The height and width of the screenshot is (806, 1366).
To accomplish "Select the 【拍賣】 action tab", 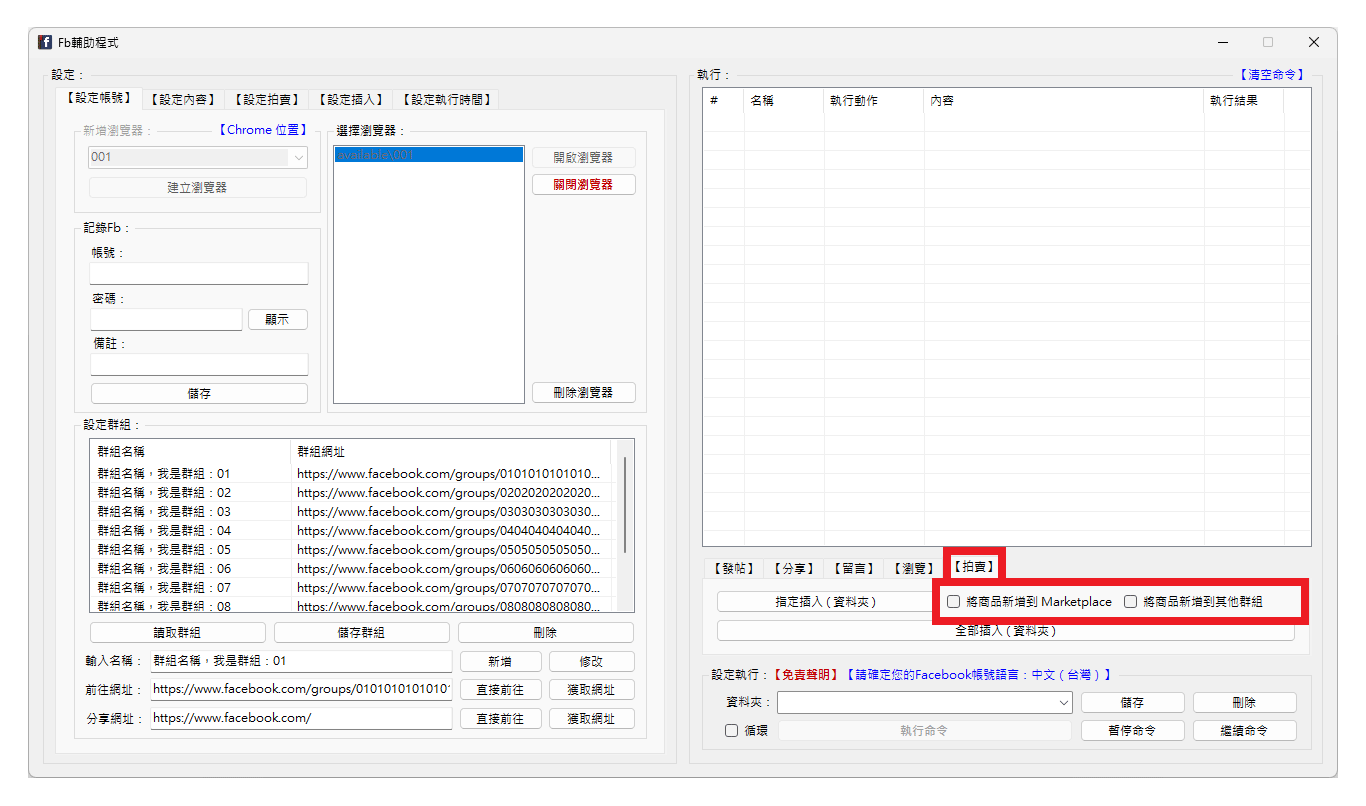I will coord(974,567).
